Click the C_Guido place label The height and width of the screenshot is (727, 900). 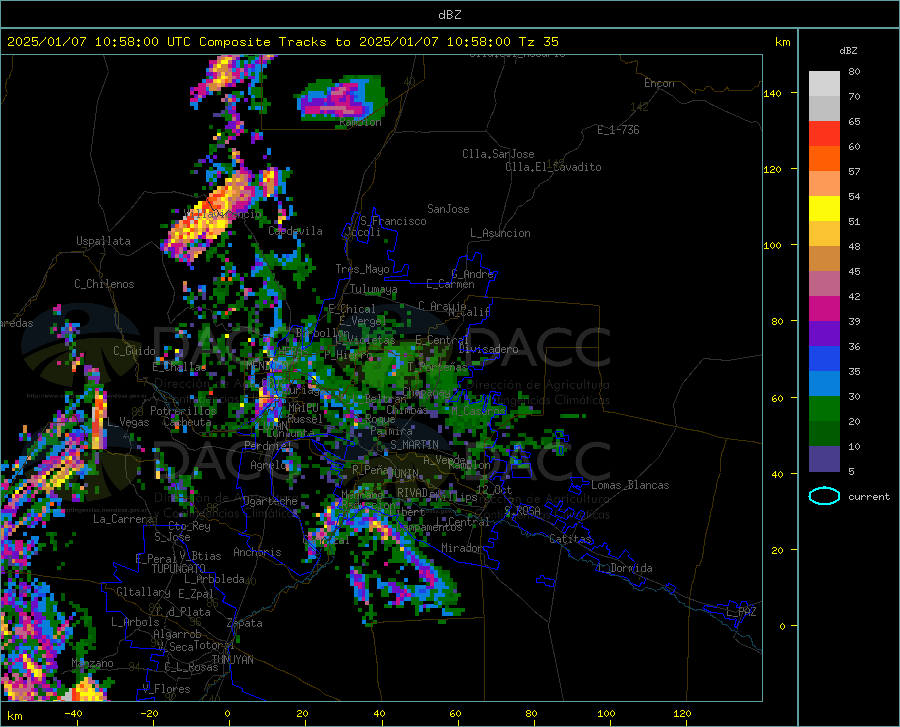tap(134, 351)
